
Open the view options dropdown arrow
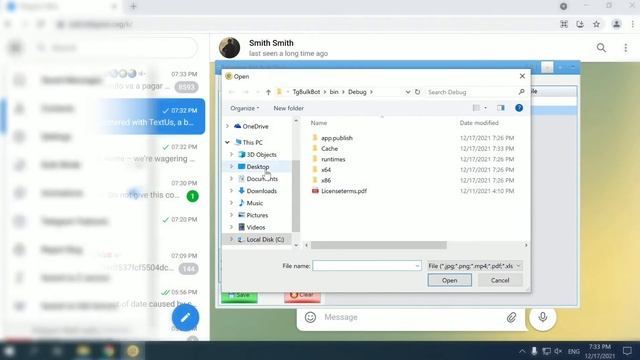point(485,108)
